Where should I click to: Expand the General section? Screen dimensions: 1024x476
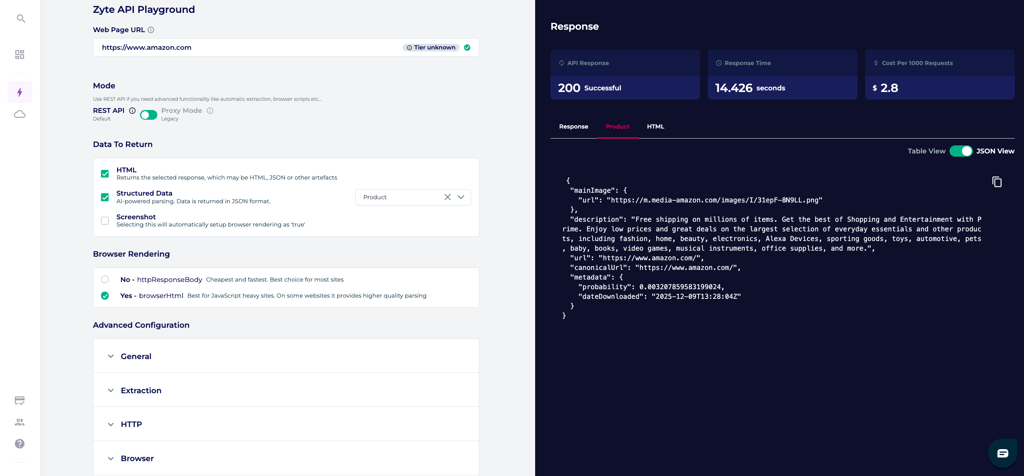(285, 357)
